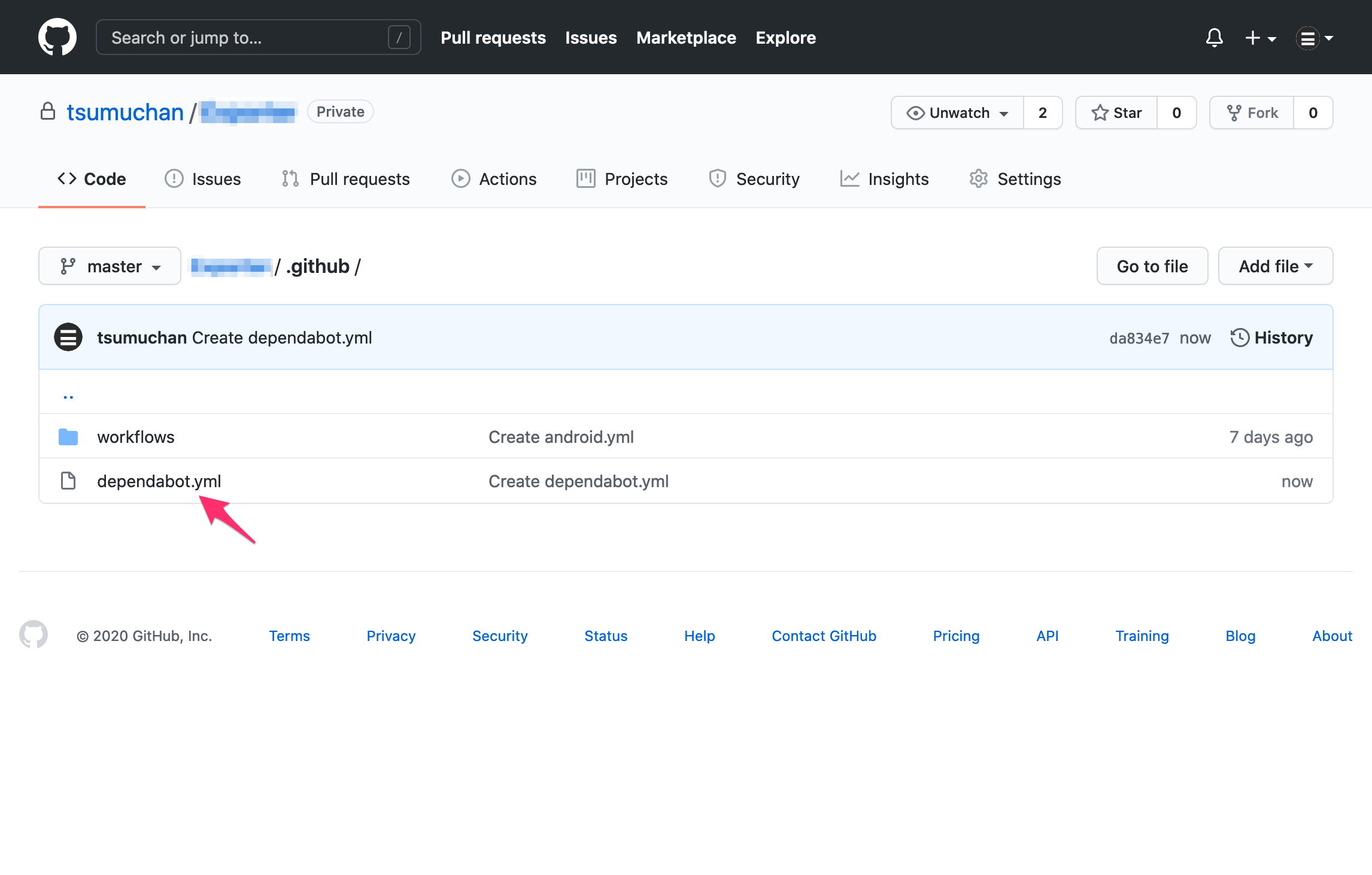This screenshot has width=1372, height=875.
Task: Open tsumuchan author link in commit bar
Action: pyautogui.click(x=142, y=338)
